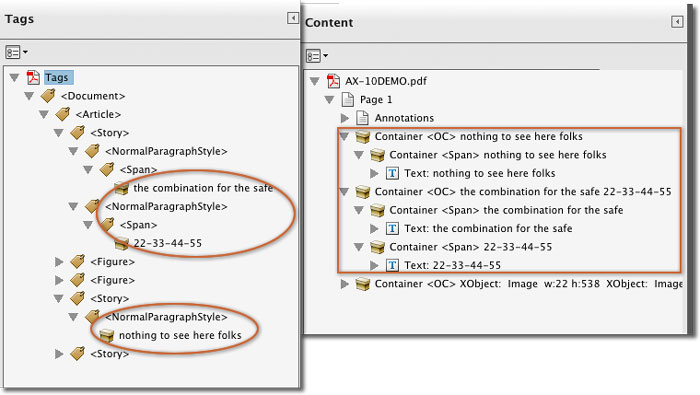Collapse Container <Span> nothing to see here folks
This screenshot has height=395, width=700.
click(359, 155)
